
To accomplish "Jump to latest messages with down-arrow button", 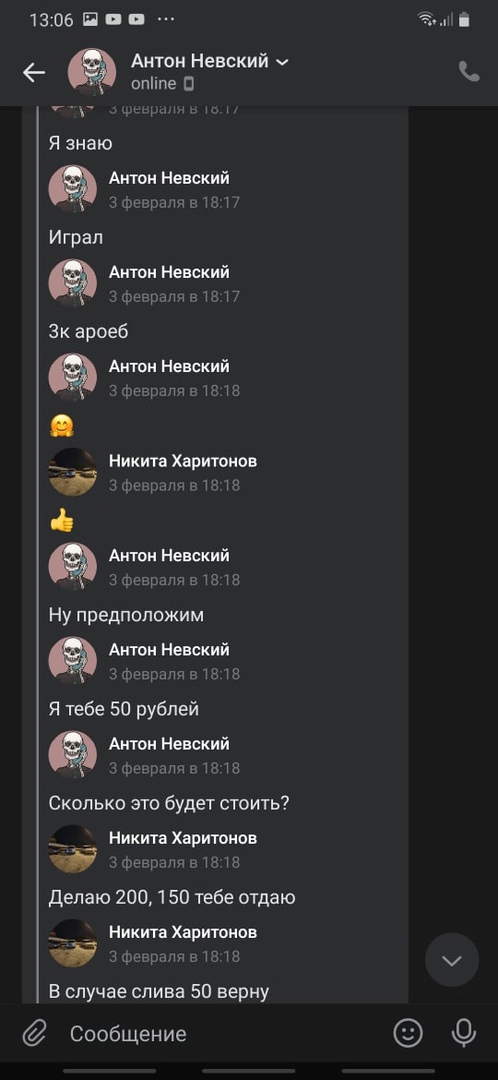I will point(451,960).
